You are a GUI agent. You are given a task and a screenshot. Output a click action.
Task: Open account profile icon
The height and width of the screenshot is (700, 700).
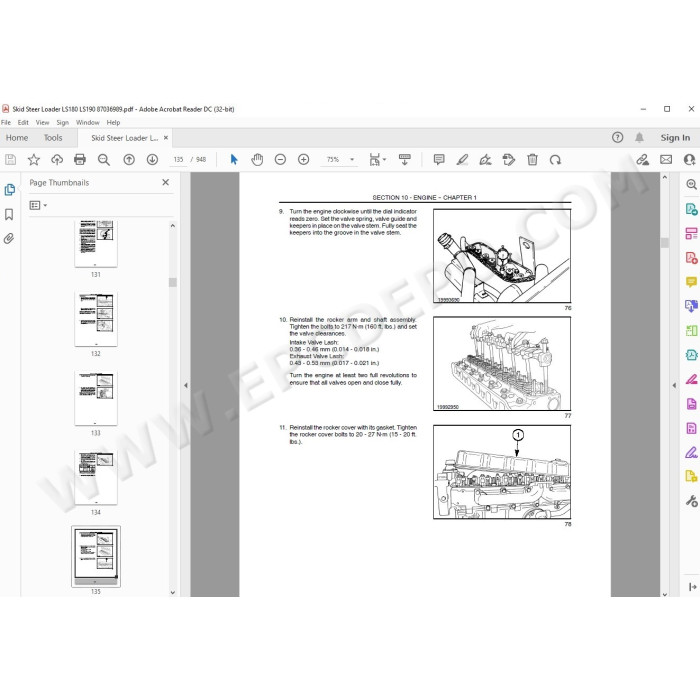[x=690, y=159]
